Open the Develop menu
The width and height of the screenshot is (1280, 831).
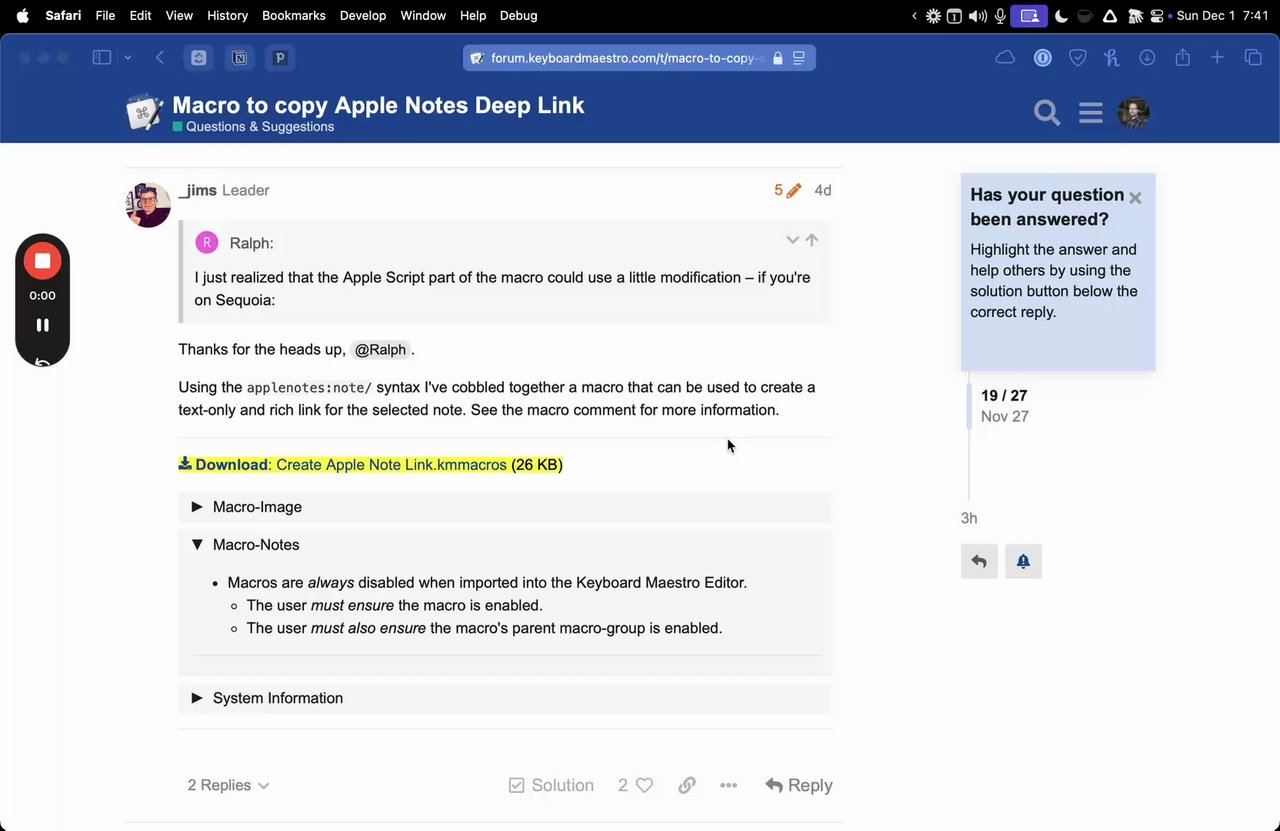363,15
